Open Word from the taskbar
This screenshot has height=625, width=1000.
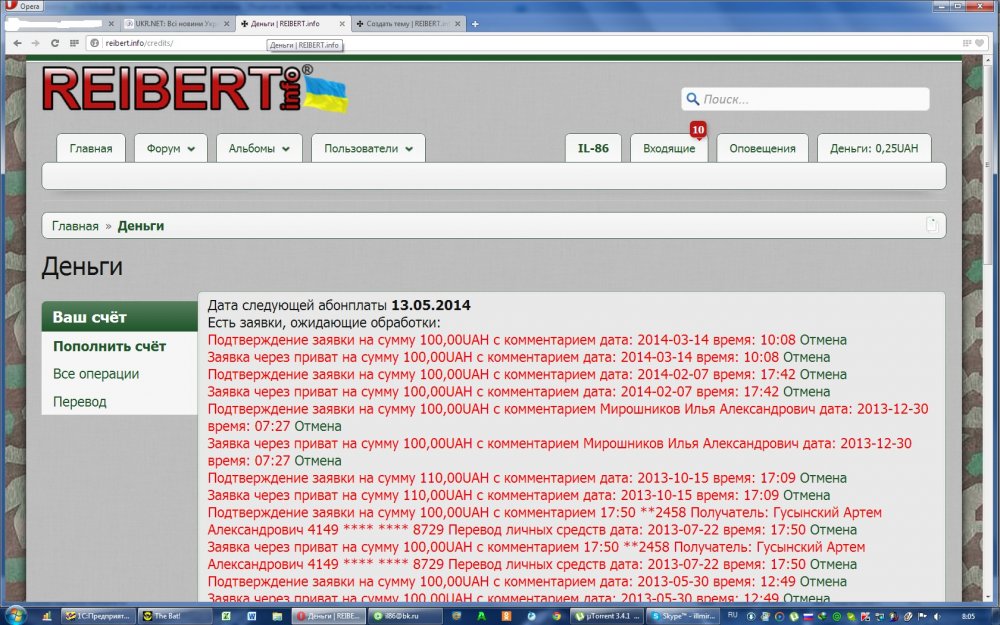251,616
